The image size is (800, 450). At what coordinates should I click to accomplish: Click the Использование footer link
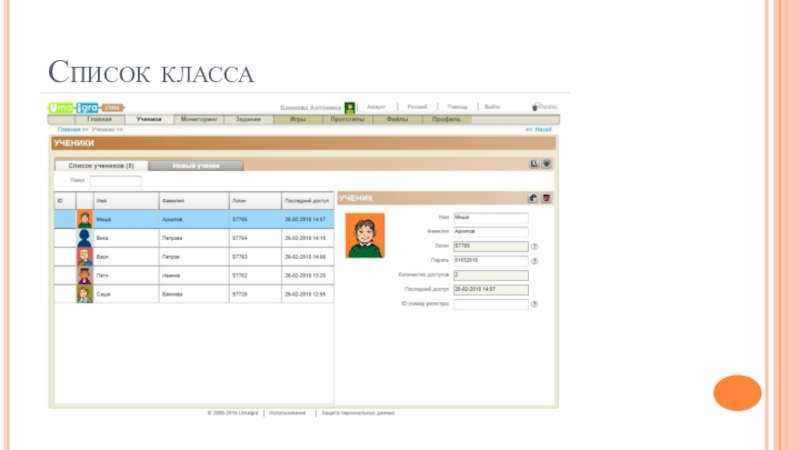[287, 413]
